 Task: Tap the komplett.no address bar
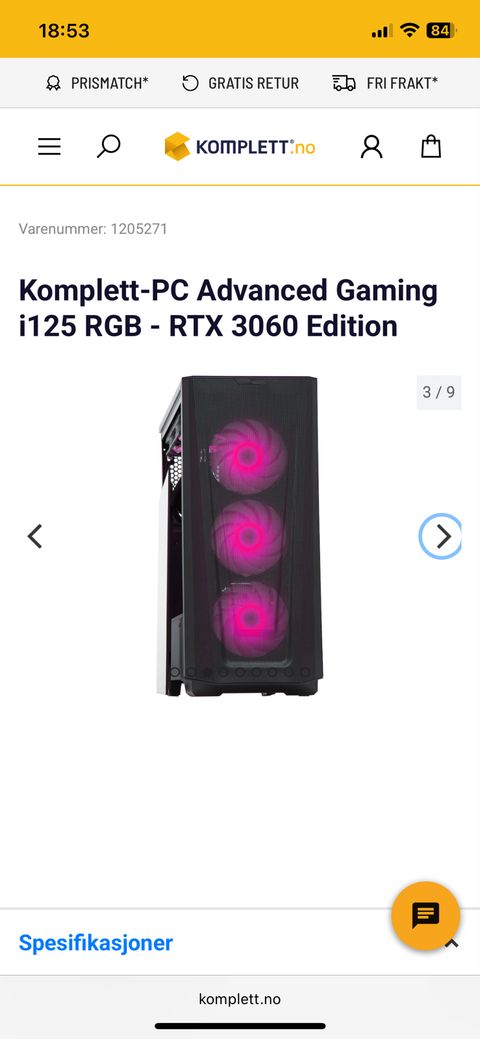(240, 999)
